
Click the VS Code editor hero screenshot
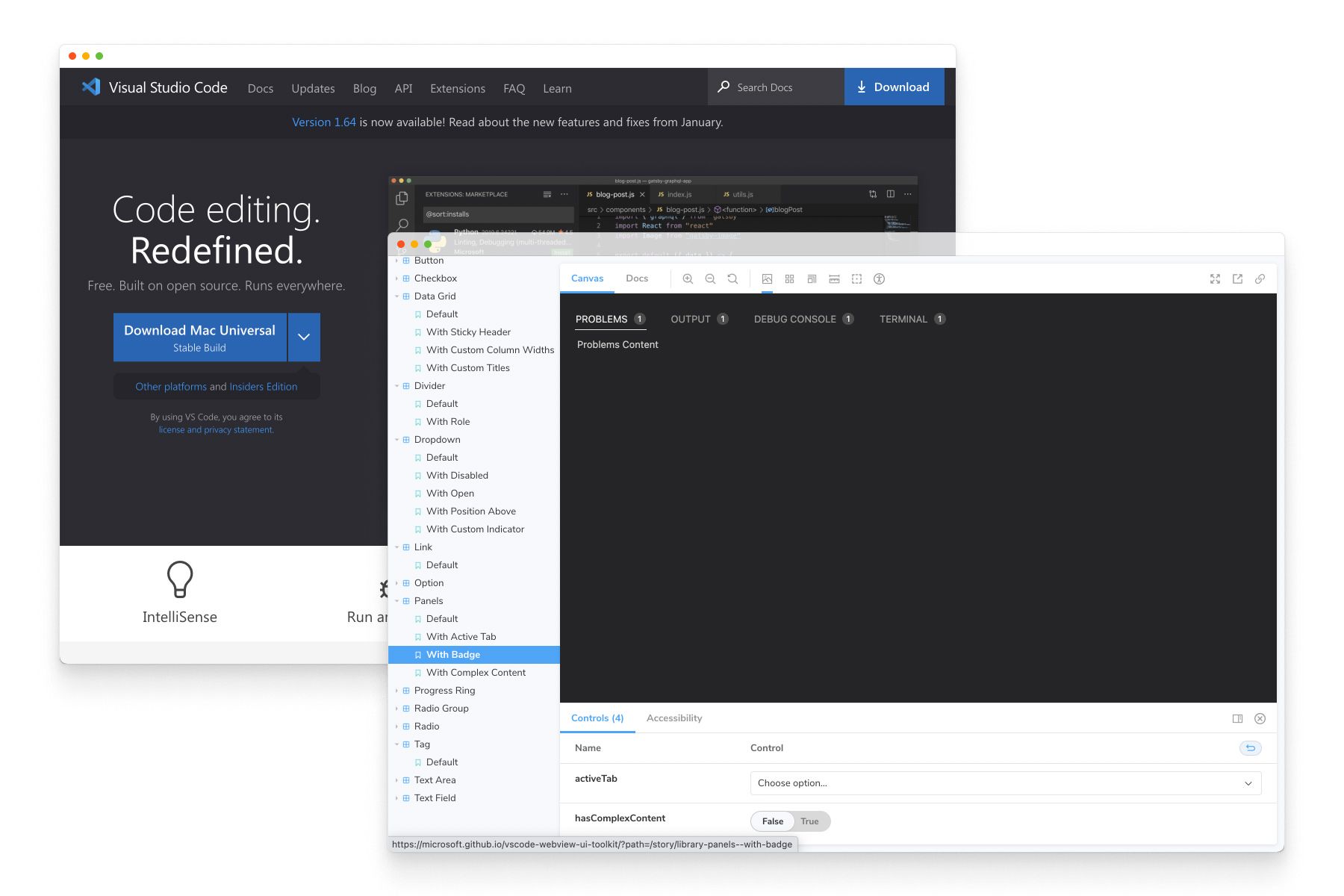pos(653,205)
